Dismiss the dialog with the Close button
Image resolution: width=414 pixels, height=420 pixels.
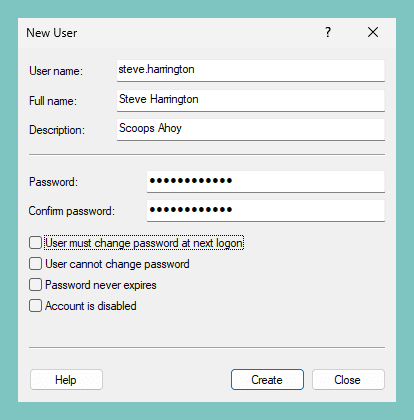348,379
